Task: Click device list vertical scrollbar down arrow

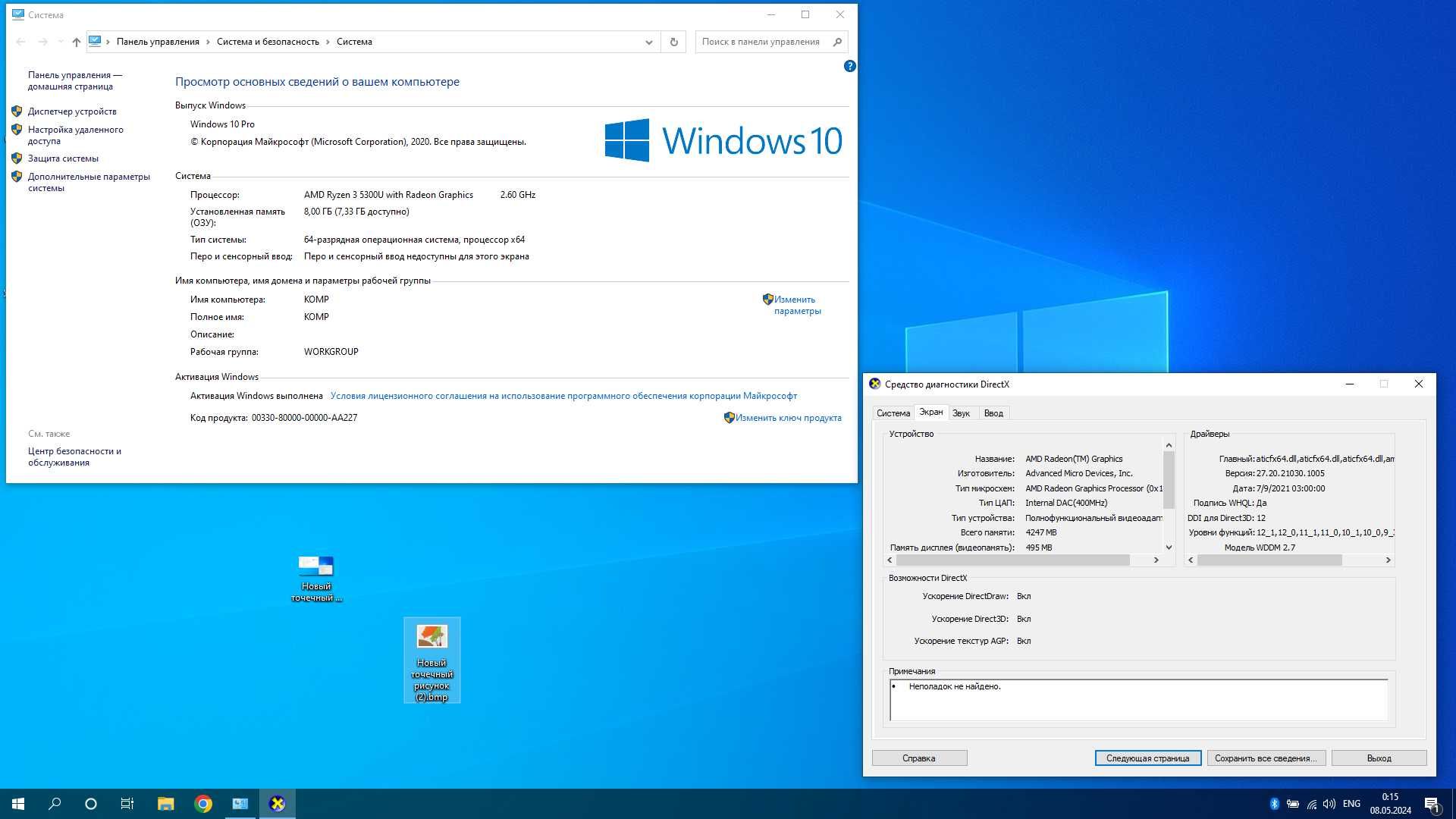Action: [1169, 548]
